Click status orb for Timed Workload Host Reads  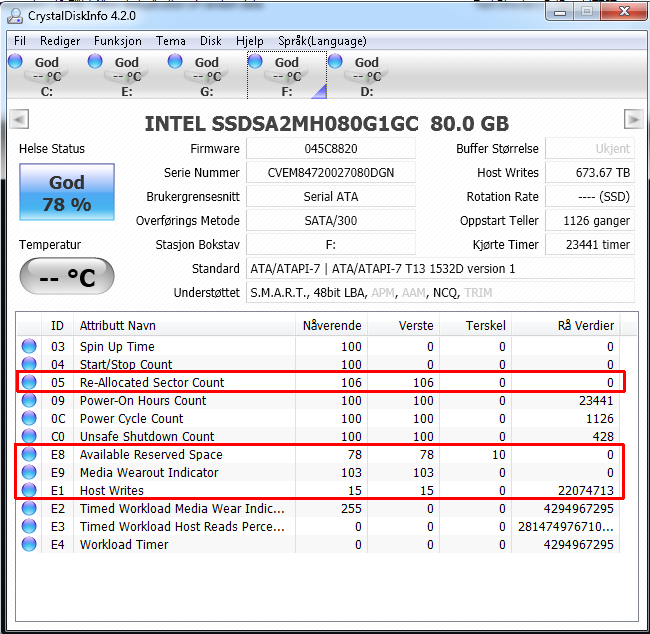click(29, 527)
